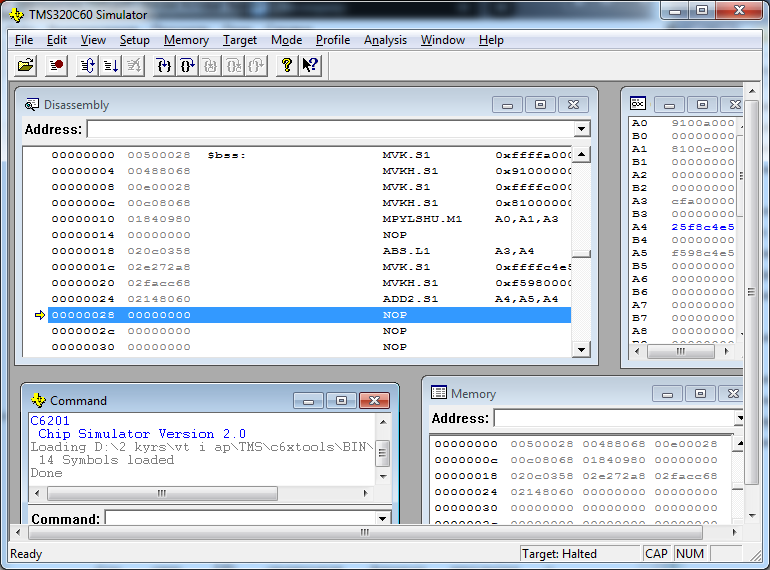Click the Memory Address input field

[614, 418]
